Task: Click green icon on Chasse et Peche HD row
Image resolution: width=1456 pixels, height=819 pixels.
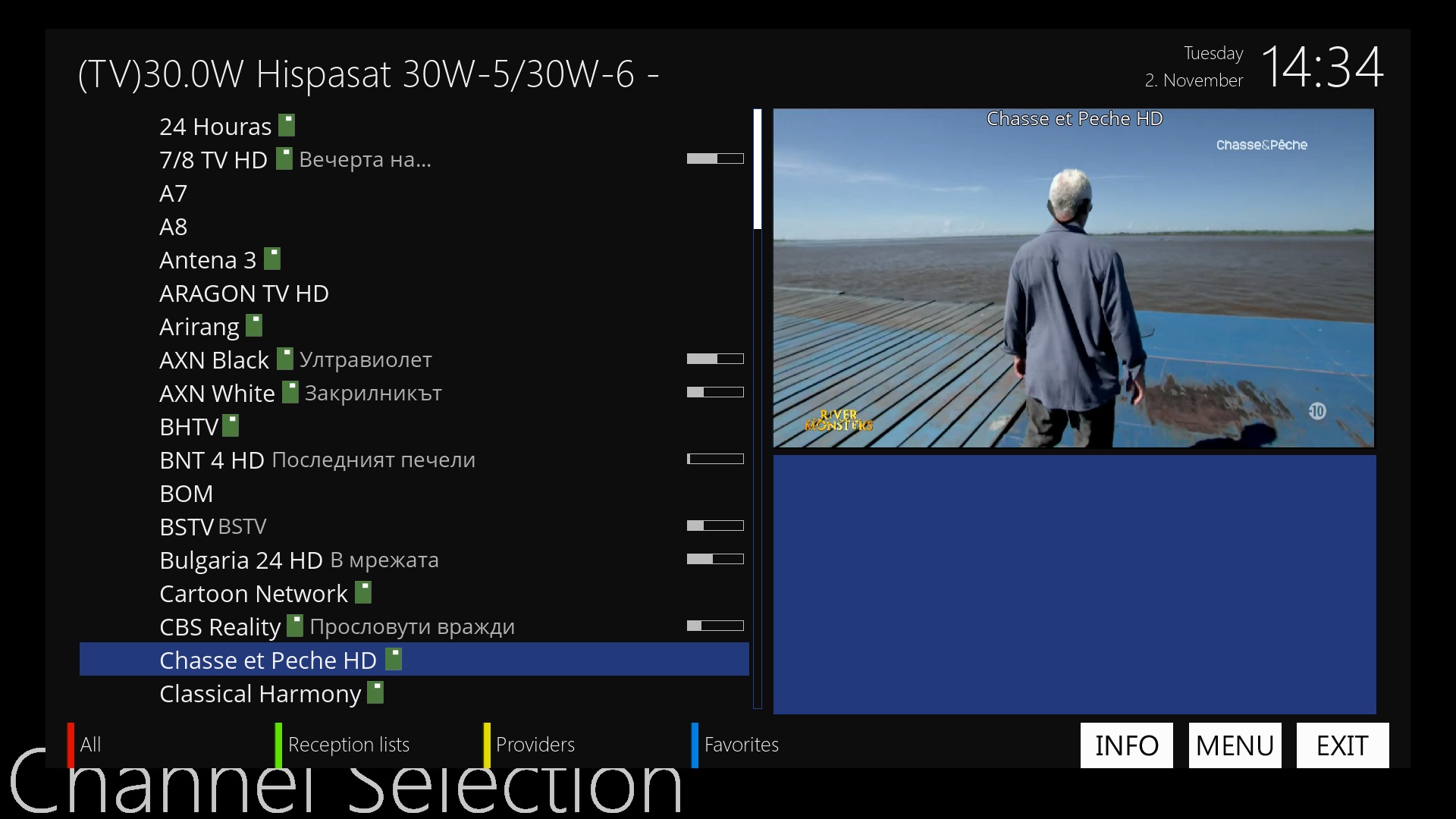Action: click(394, 659)
